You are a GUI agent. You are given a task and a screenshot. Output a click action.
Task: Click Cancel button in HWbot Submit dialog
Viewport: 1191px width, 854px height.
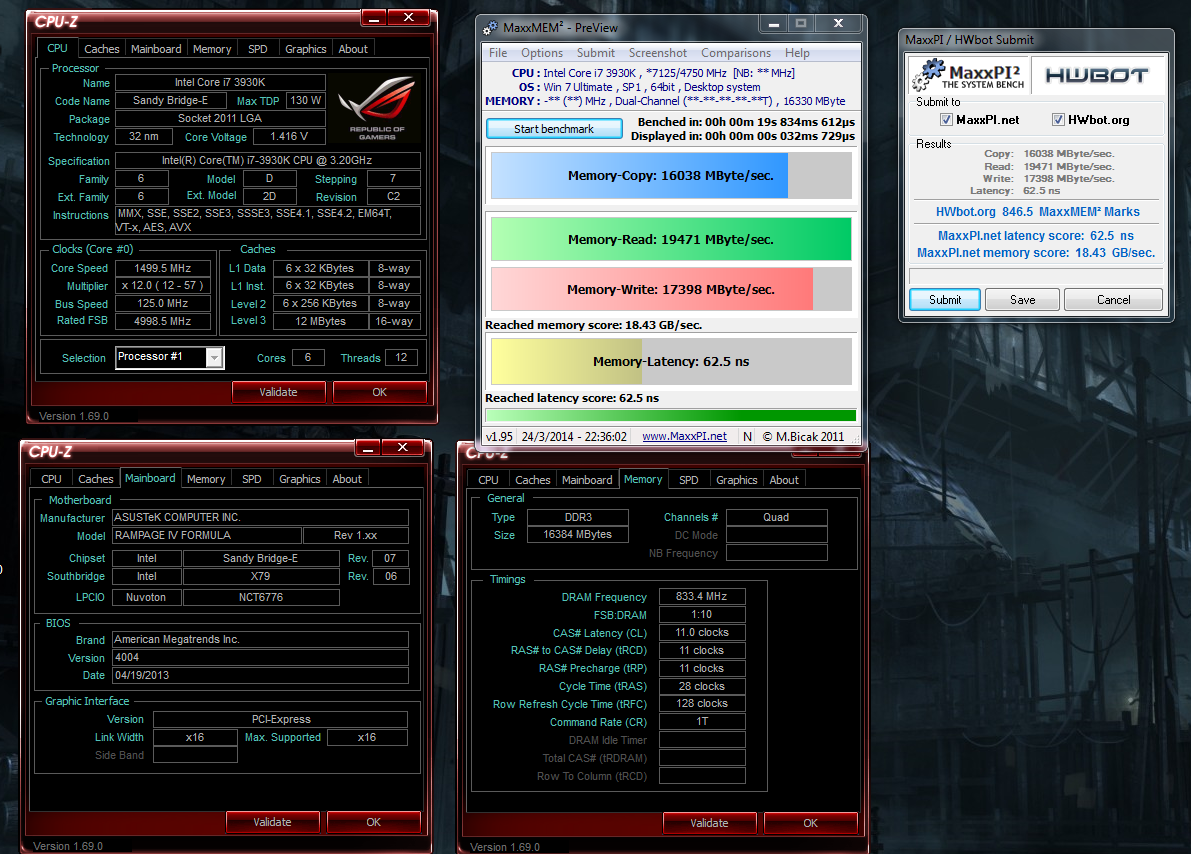[1113, 299]
